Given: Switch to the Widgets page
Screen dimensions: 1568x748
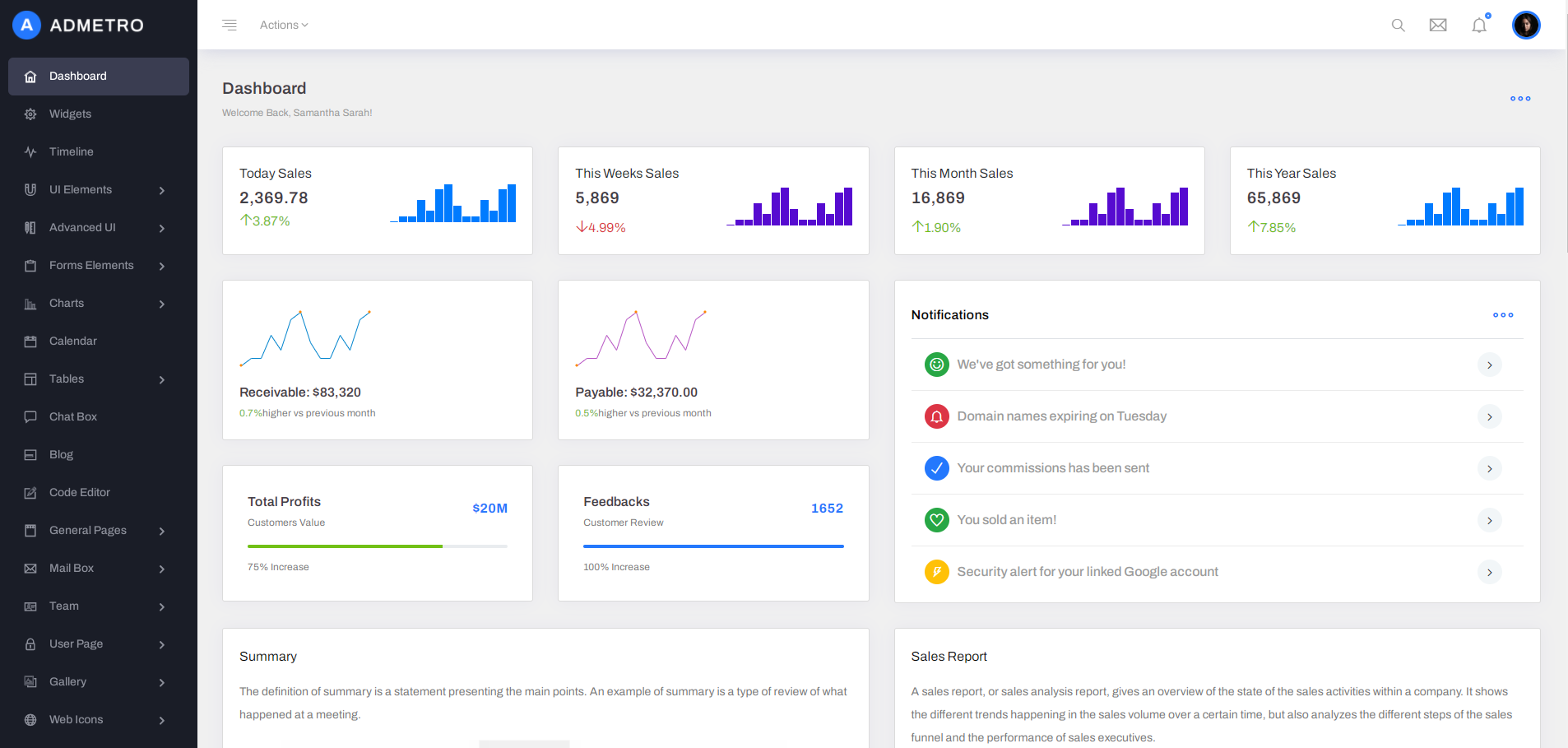Looking at the screenshot, I should [x=70, y=114].
